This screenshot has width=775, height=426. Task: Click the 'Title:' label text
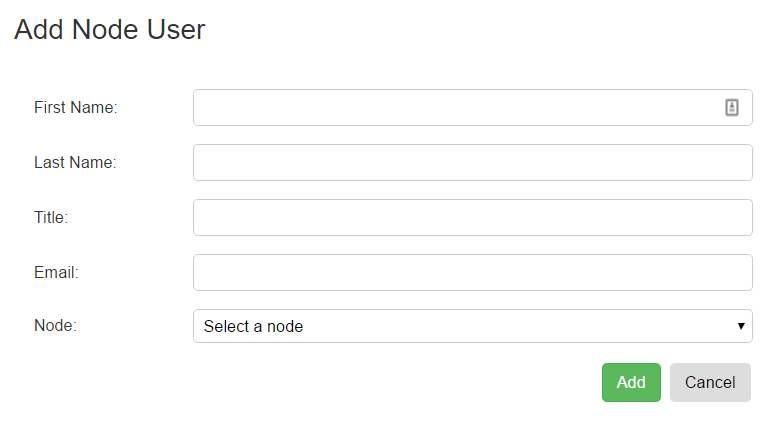(51, 217)
